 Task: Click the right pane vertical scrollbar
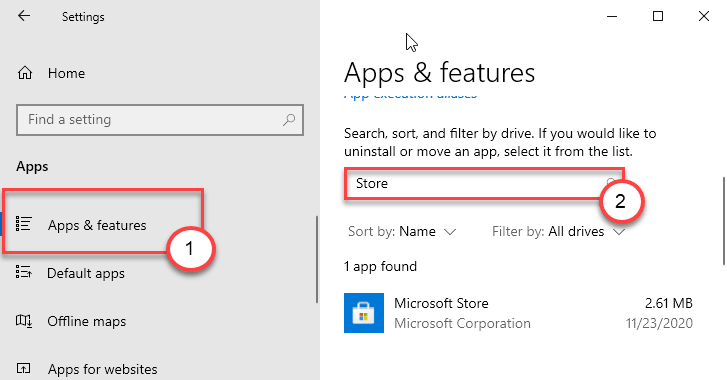[724, 221]
